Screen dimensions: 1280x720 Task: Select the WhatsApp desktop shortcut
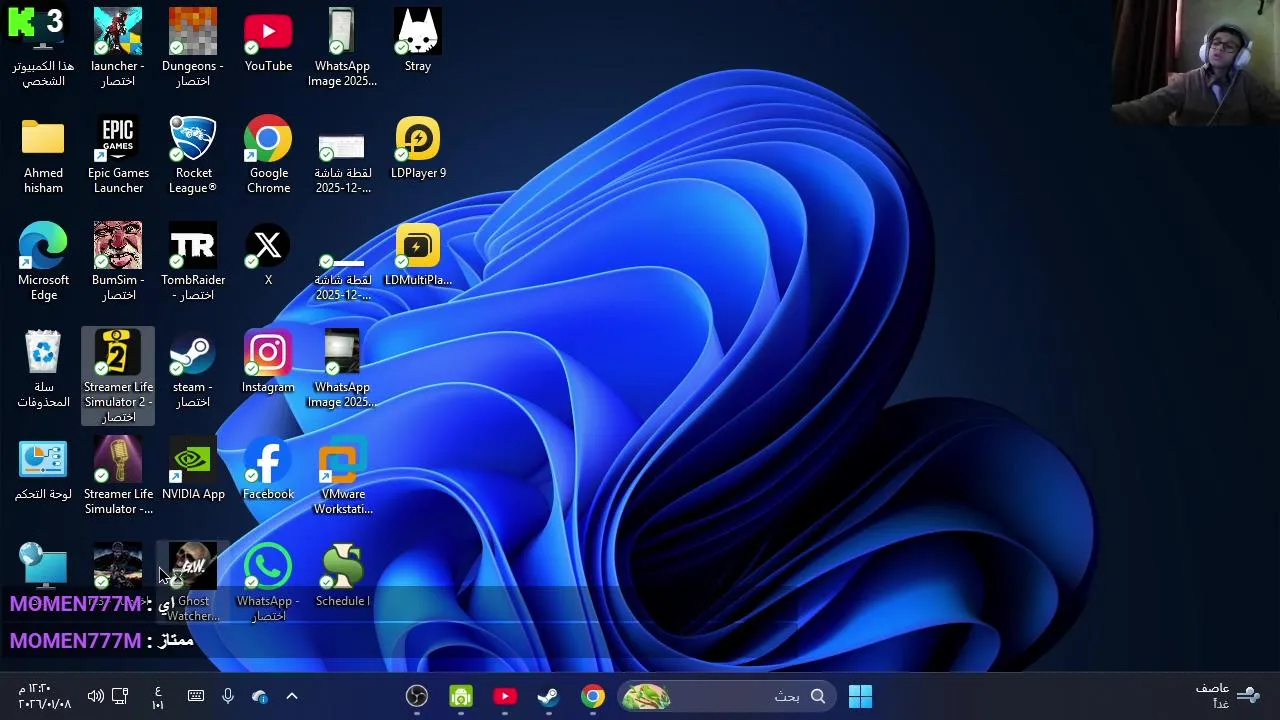268,582
